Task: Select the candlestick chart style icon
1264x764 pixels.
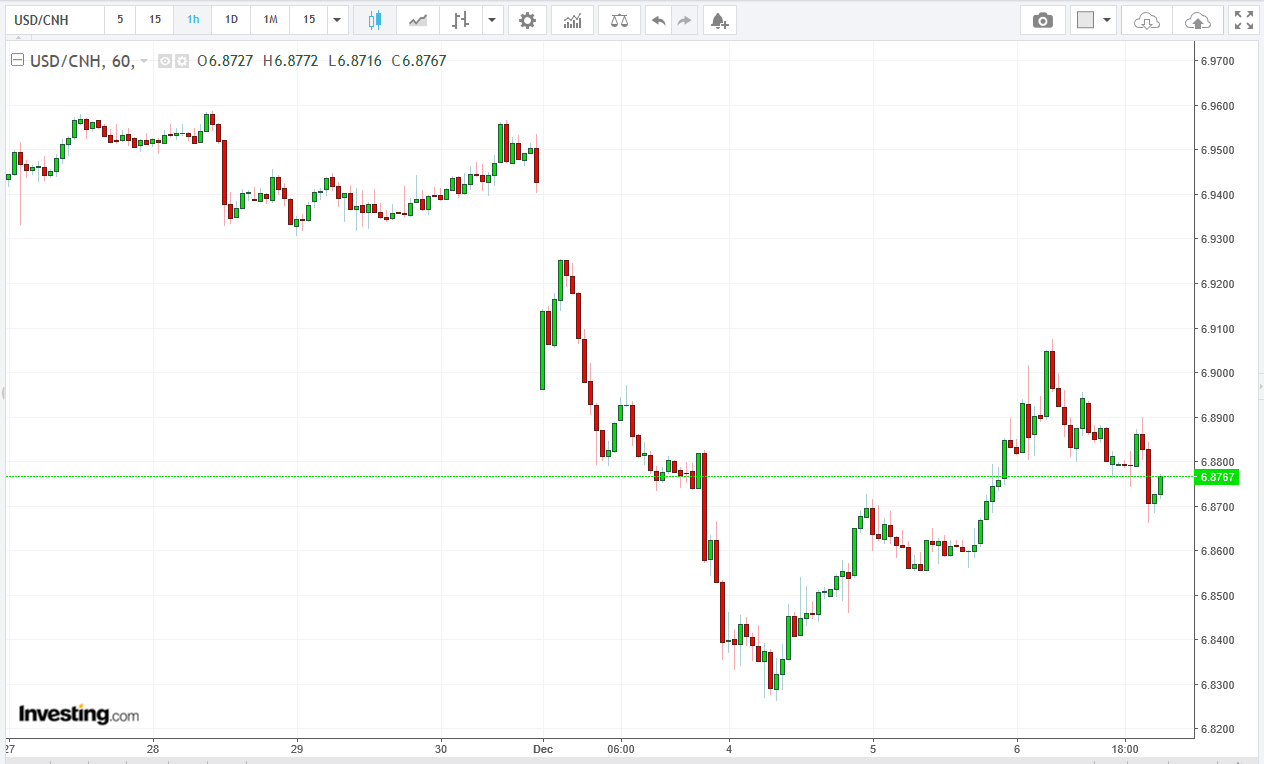Action: [x=375, y=20]
